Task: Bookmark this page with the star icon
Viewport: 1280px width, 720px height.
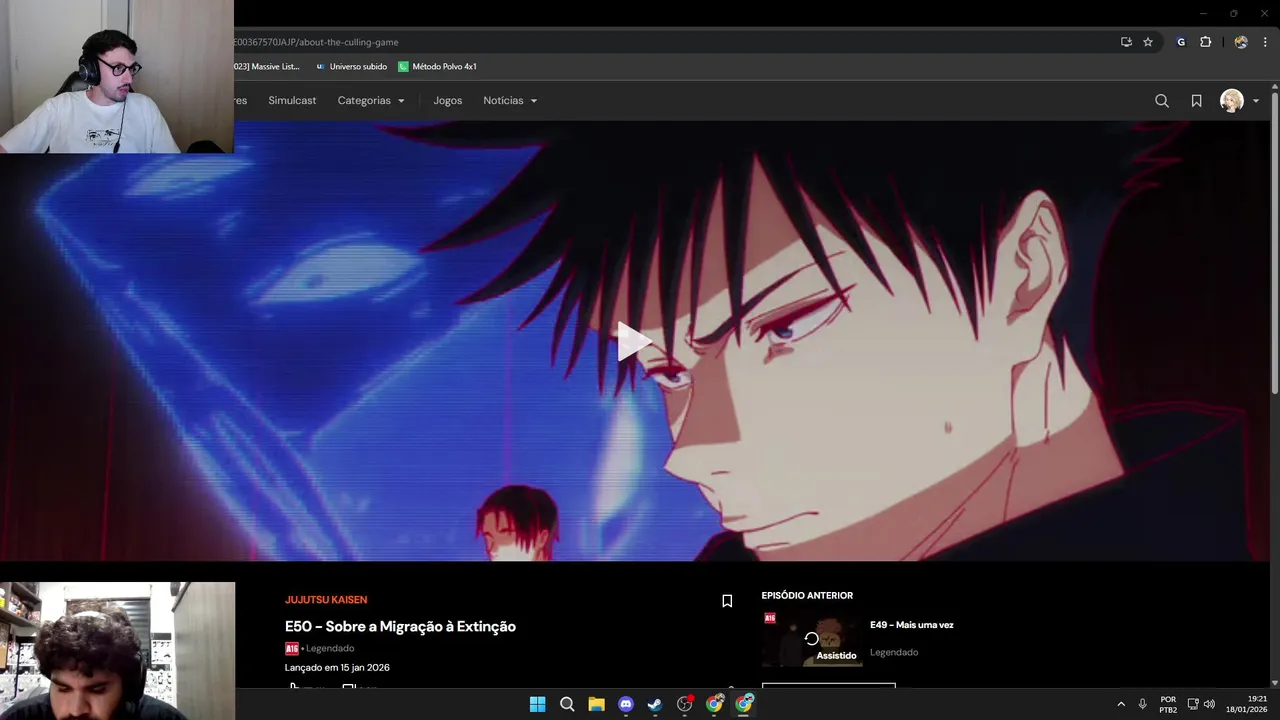Action: [1148, 42]
